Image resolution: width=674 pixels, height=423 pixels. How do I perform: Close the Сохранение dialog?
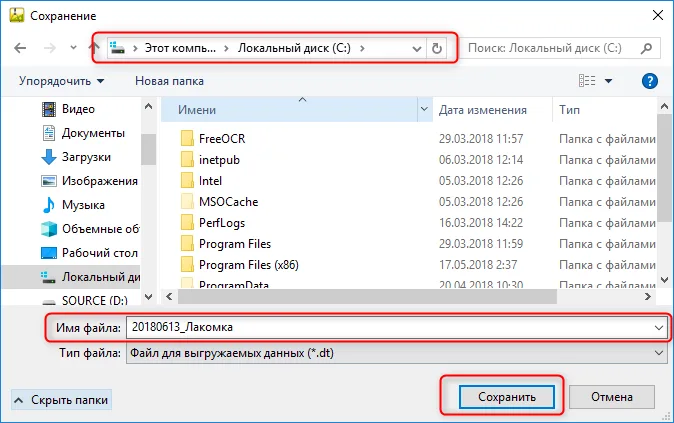pyautogui.click(x=658, y=15)
